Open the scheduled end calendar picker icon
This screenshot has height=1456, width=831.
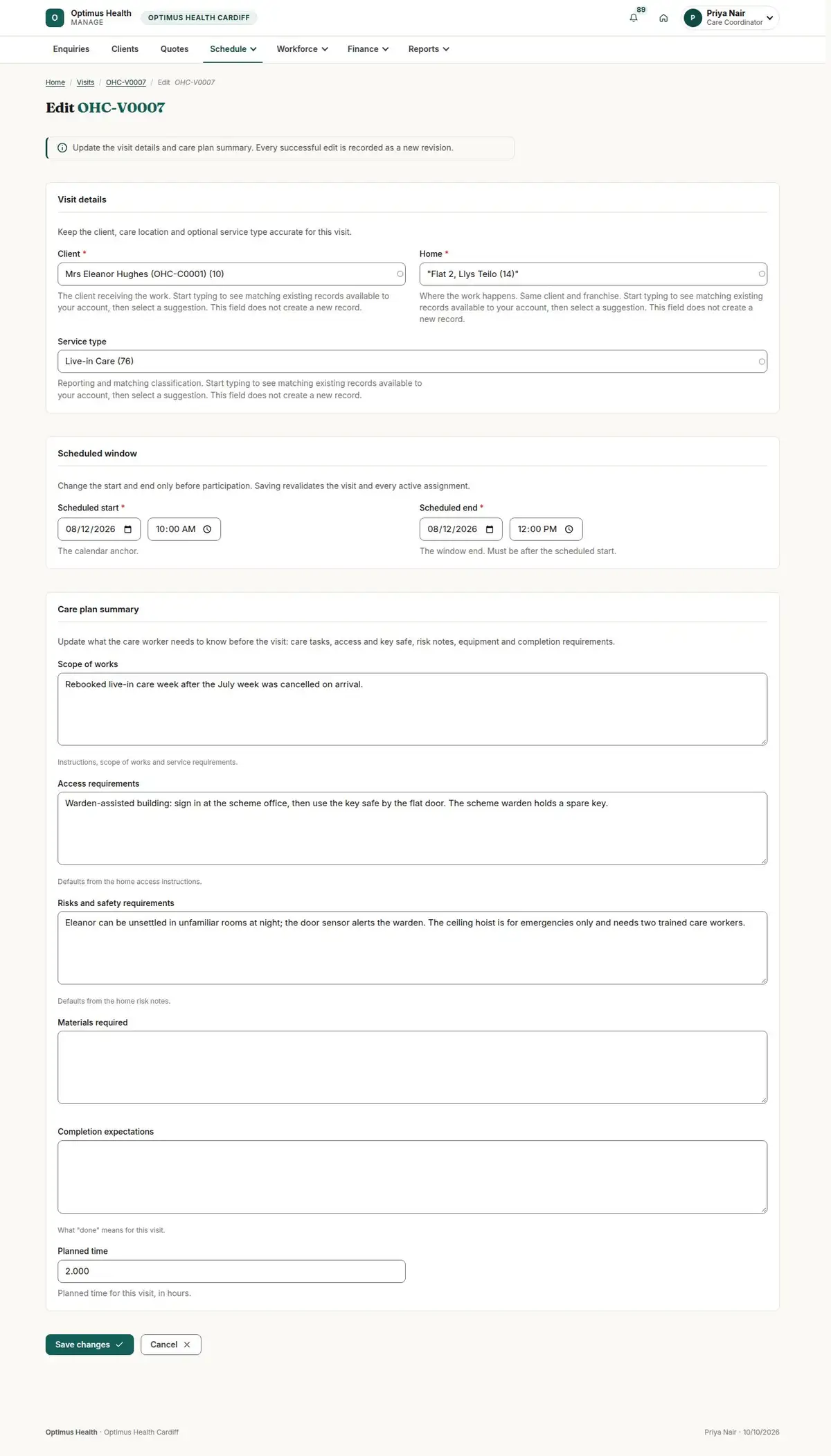(x=490, y=529)
